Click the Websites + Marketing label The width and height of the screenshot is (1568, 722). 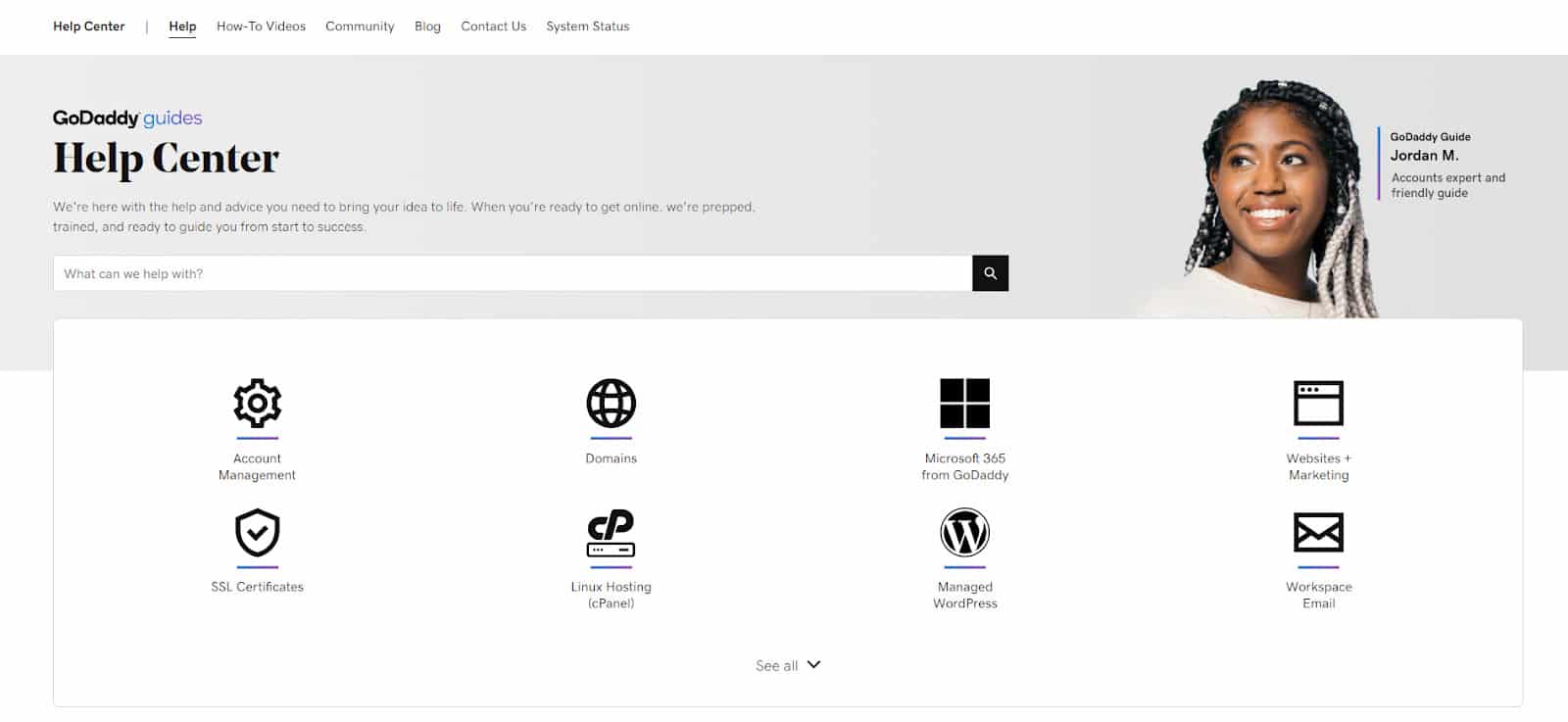click(1318, 466)
